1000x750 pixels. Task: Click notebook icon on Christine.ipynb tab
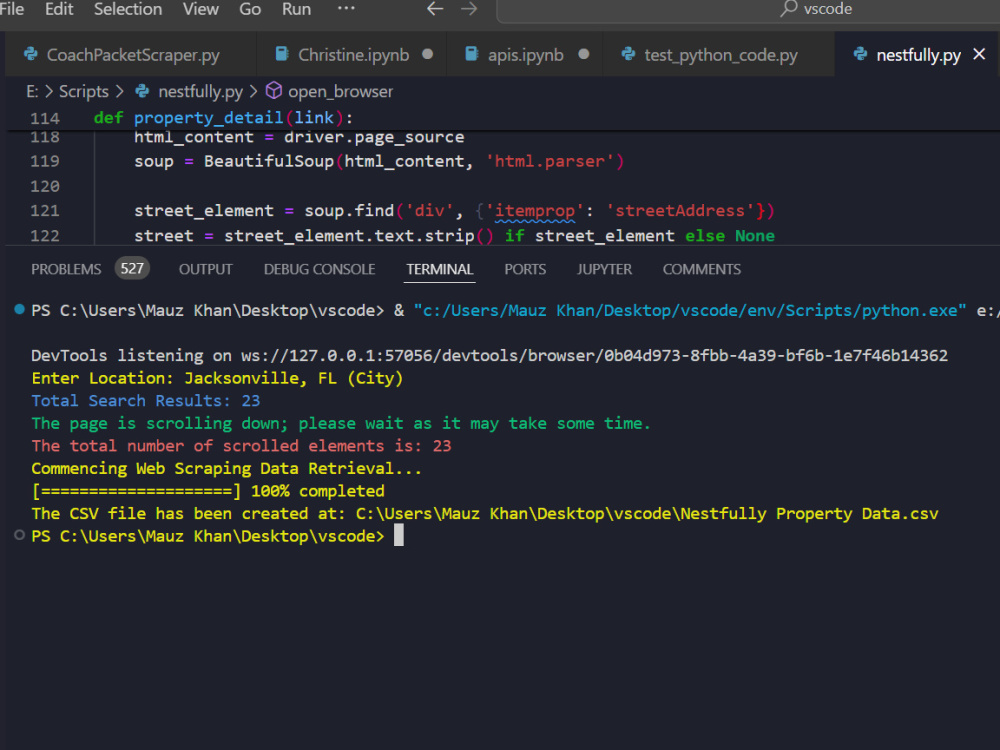(x=281, y=54)
